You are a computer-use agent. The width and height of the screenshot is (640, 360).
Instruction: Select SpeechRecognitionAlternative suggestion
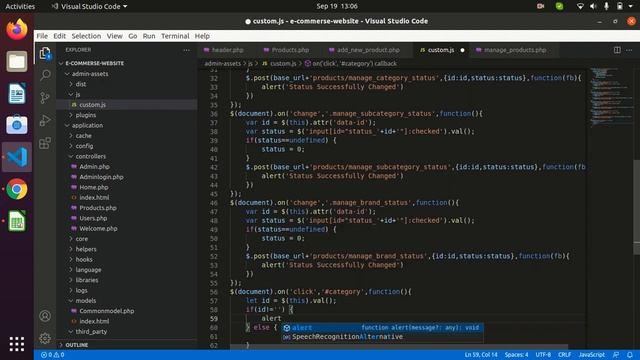[x=382, y=337]
